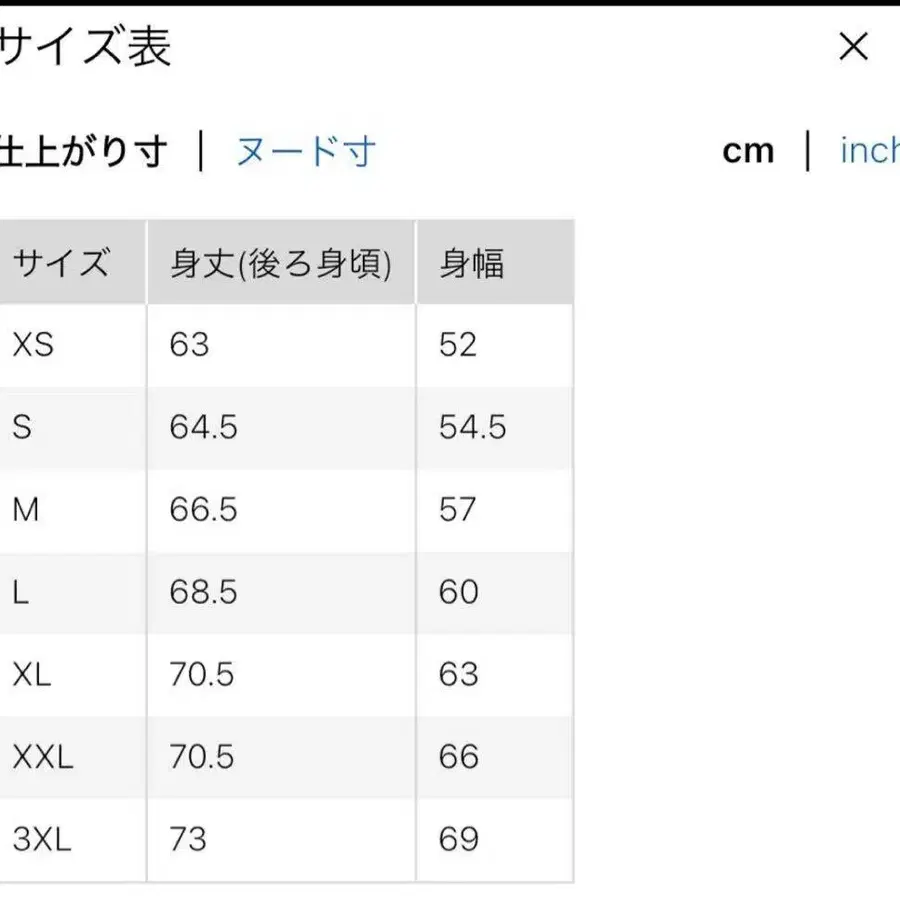The image size is (900, 900).
Task: Click the 57 body width value for M
Action: 458,510
